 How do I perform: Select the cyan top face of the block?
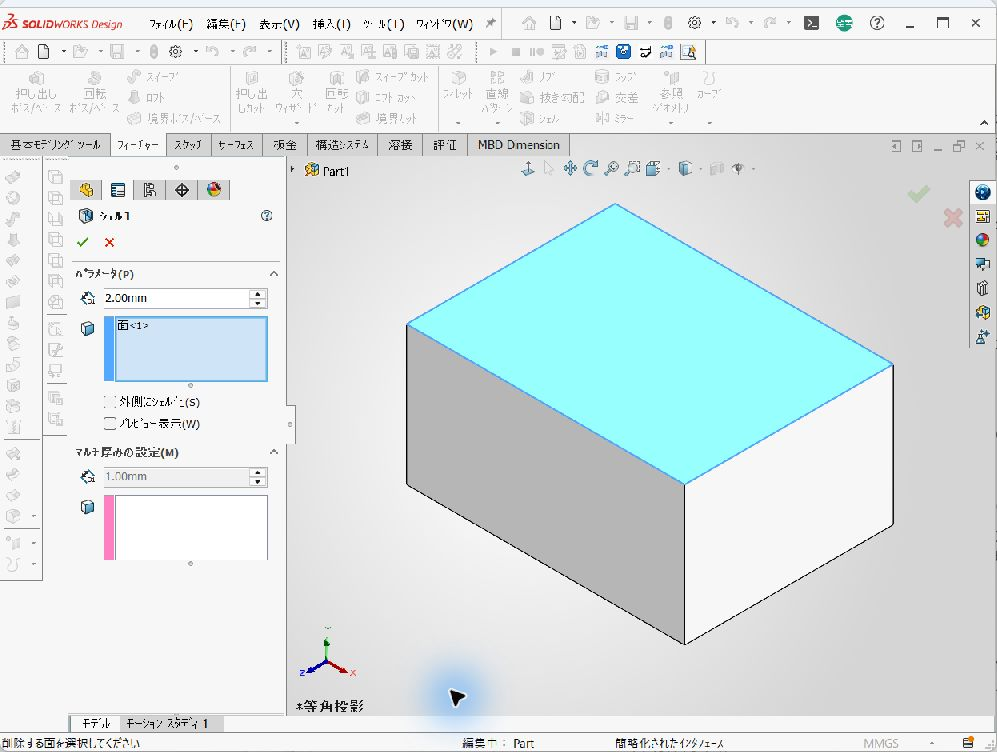(x=650, y=343)
